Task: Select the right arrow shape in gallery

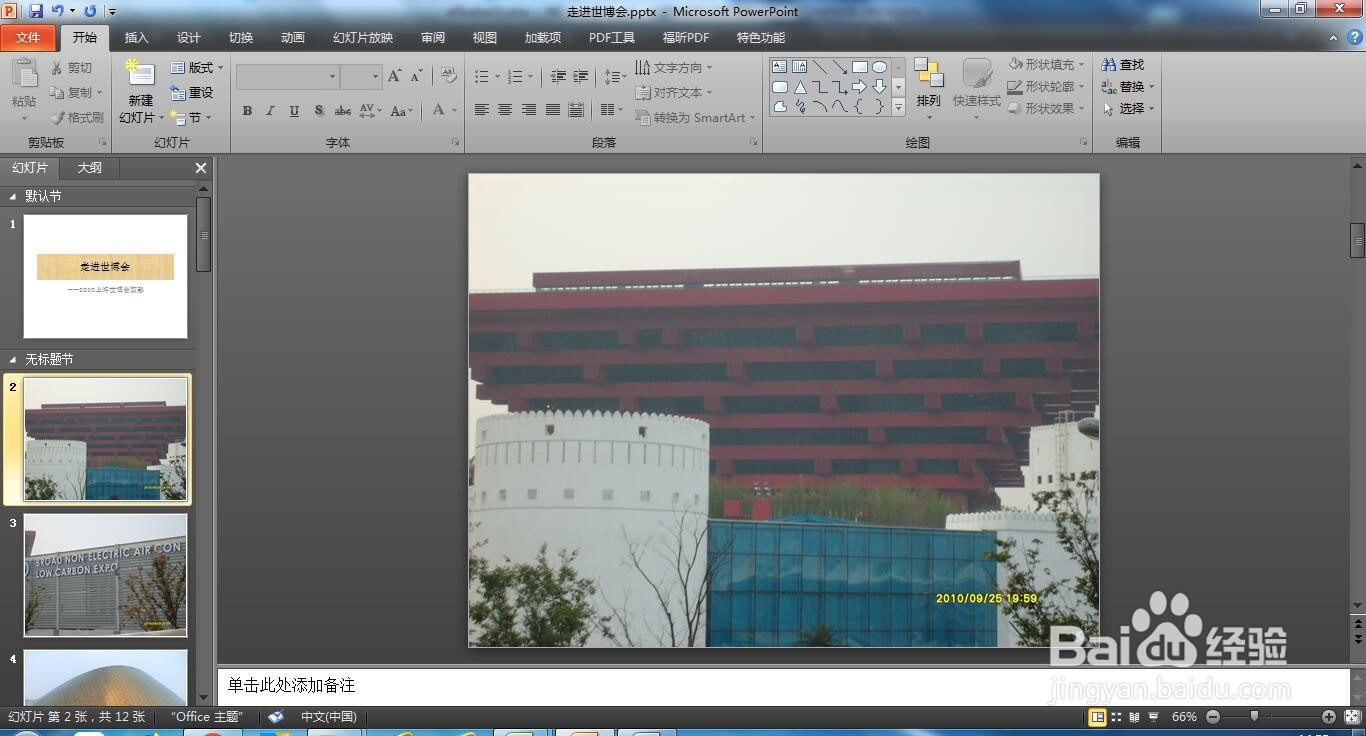Action: point(859,87)
